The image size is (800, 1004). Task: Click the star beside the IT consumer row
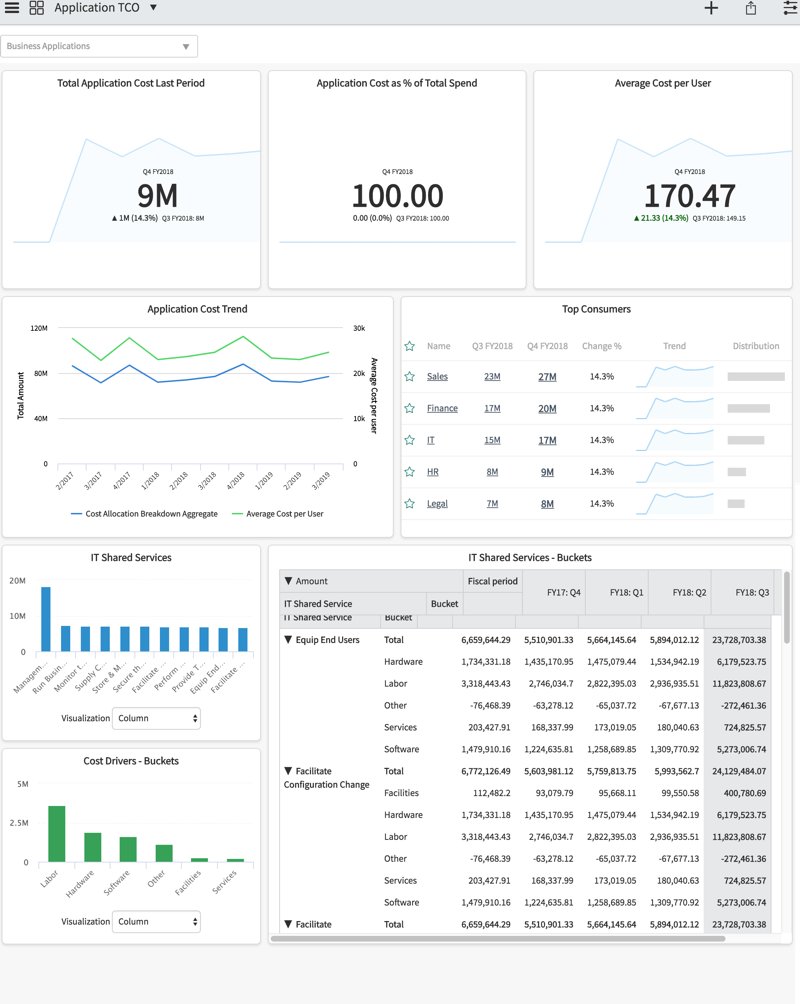[x=409, y=440]
